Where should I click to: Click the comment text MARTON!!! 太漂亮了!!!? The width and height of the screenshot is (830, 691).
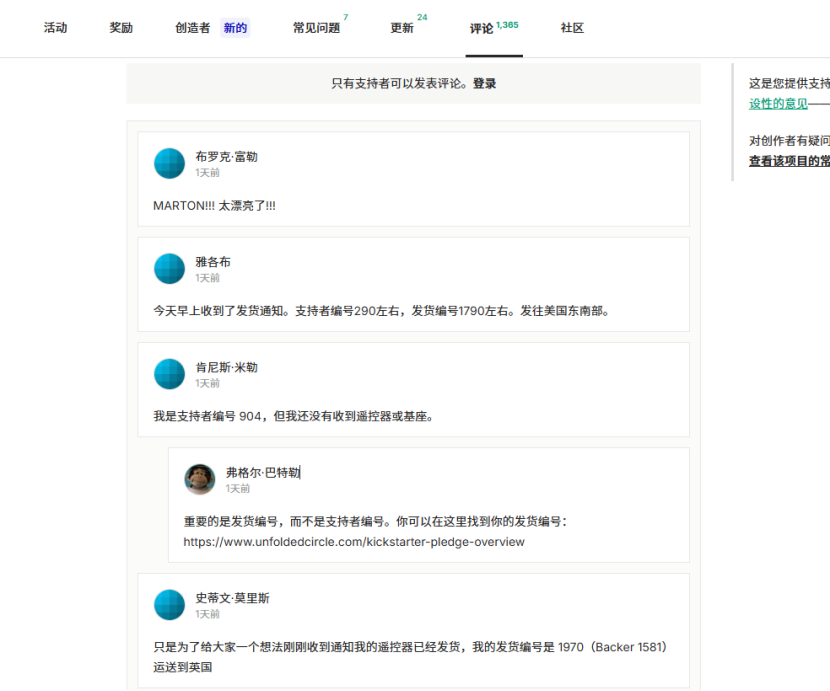click(x=214, y=206)
